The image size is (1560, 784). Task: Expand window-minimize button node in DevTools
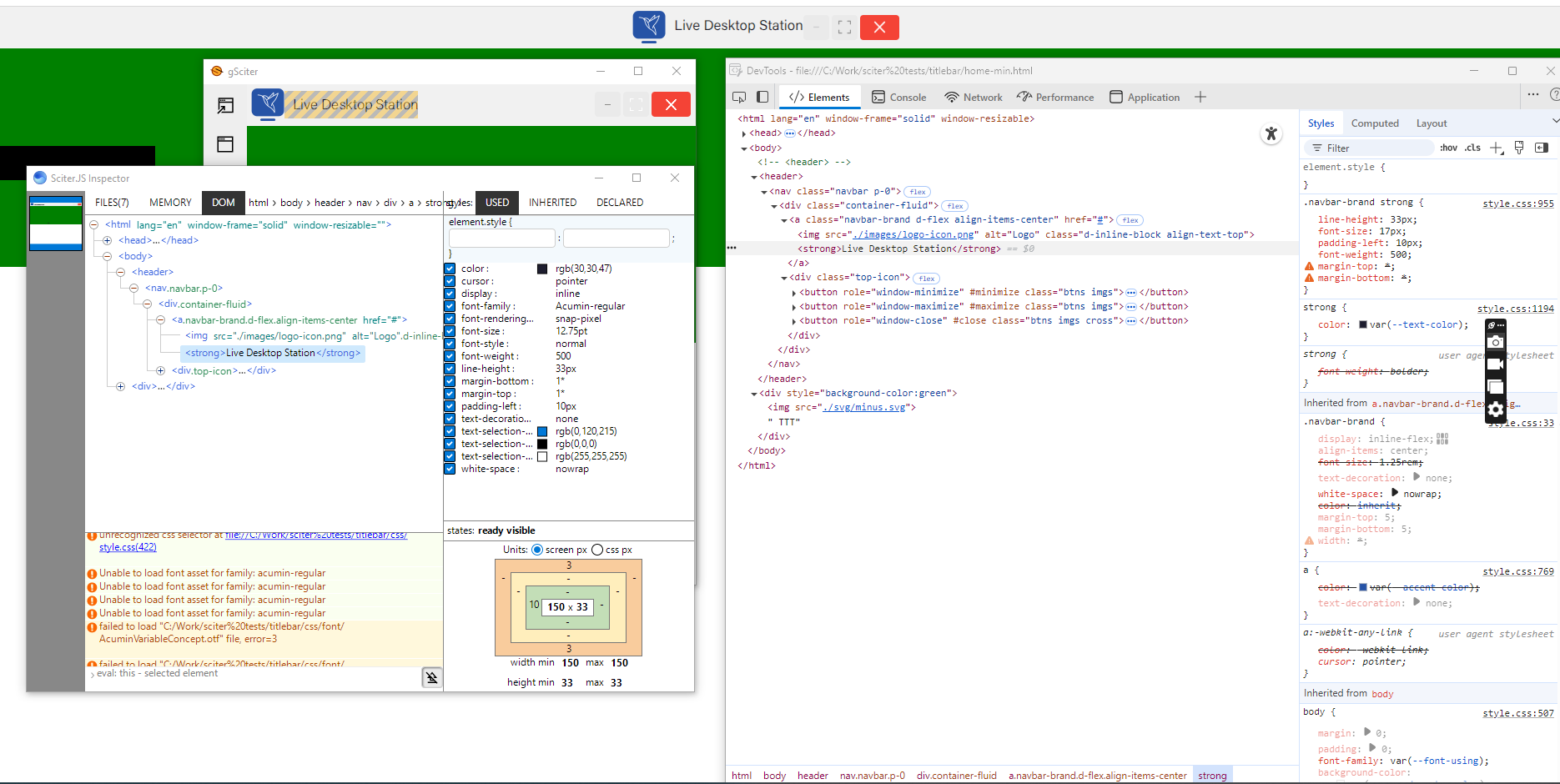[x=793, y=293]
